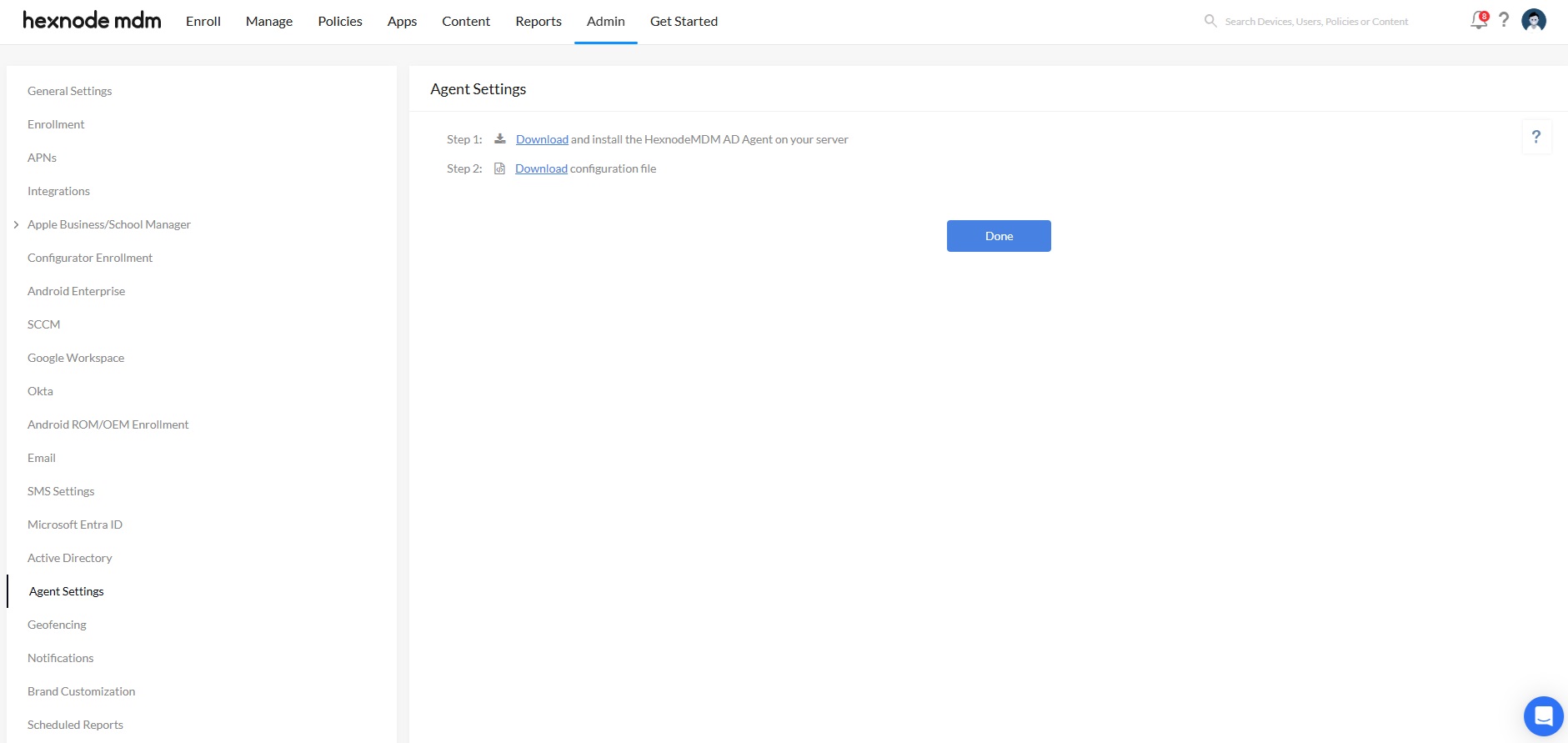Open Scheduled Reports in sidebar
Image resolution: width=1568 pixels, height=743 pixels.
(75, 725)
